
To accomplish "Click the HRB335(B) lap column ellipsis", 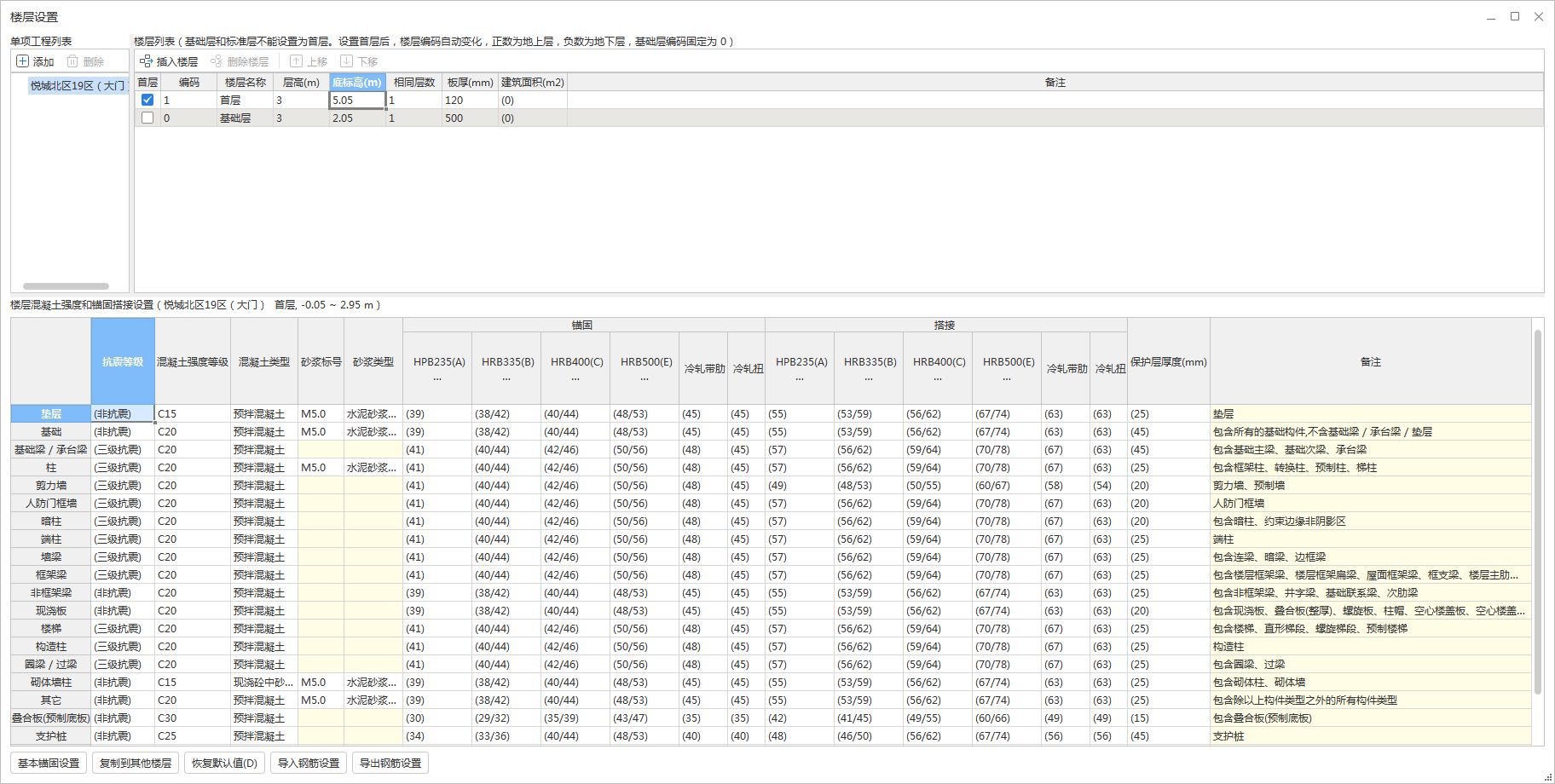I will [870, 378].
